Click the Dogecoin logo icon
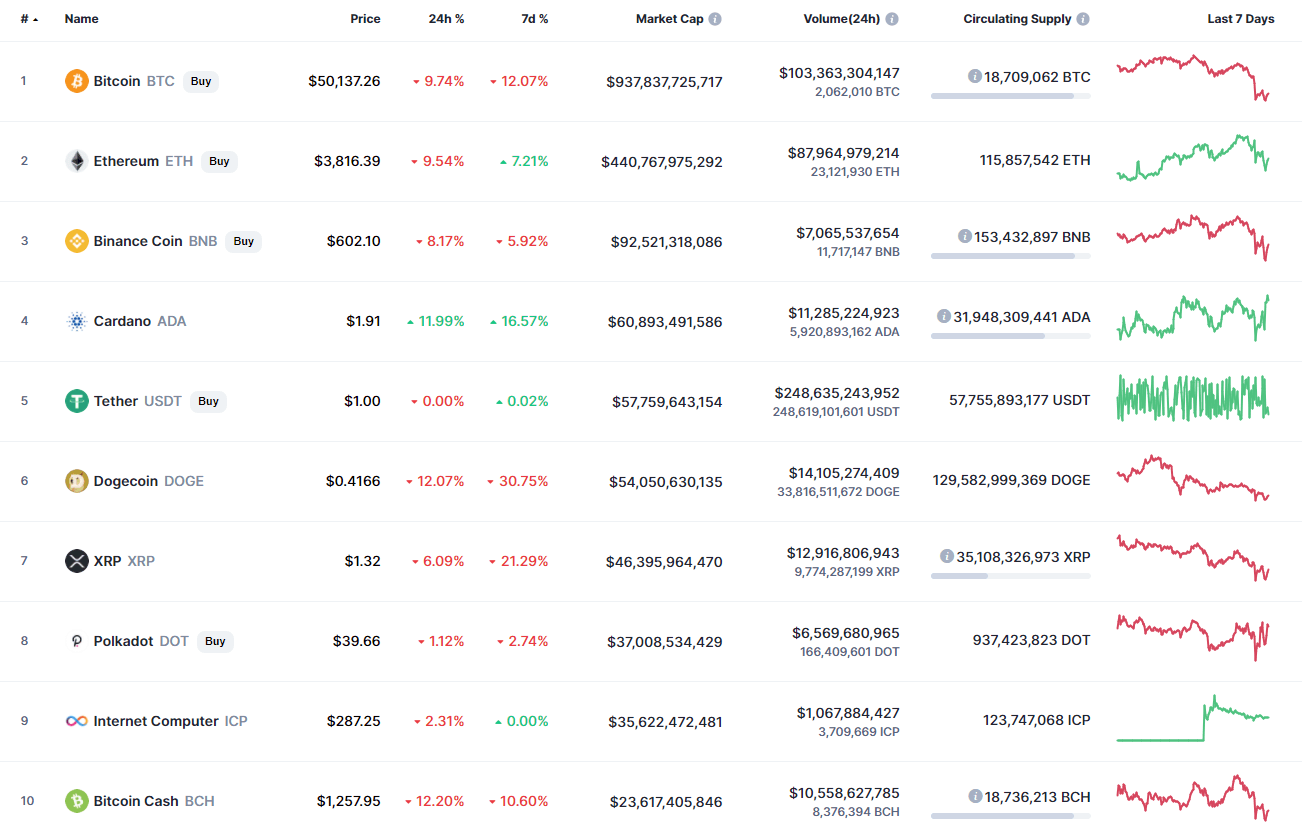This screenshot has width=1302, height=837. tap(76, 481)
